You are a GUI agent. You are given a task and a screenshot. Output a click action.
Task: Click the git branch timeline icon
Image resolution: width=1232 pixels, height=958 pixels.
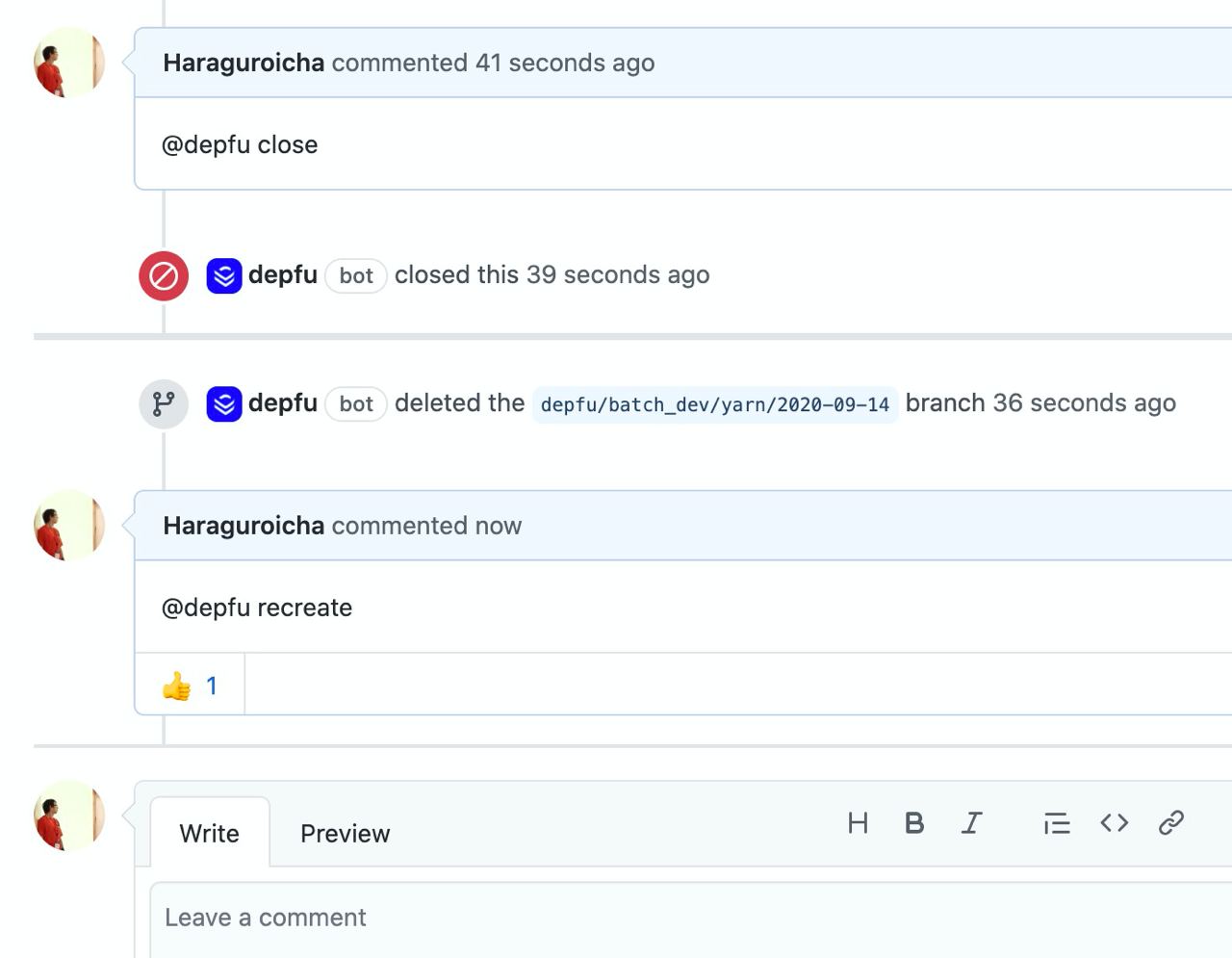(164, 404)
